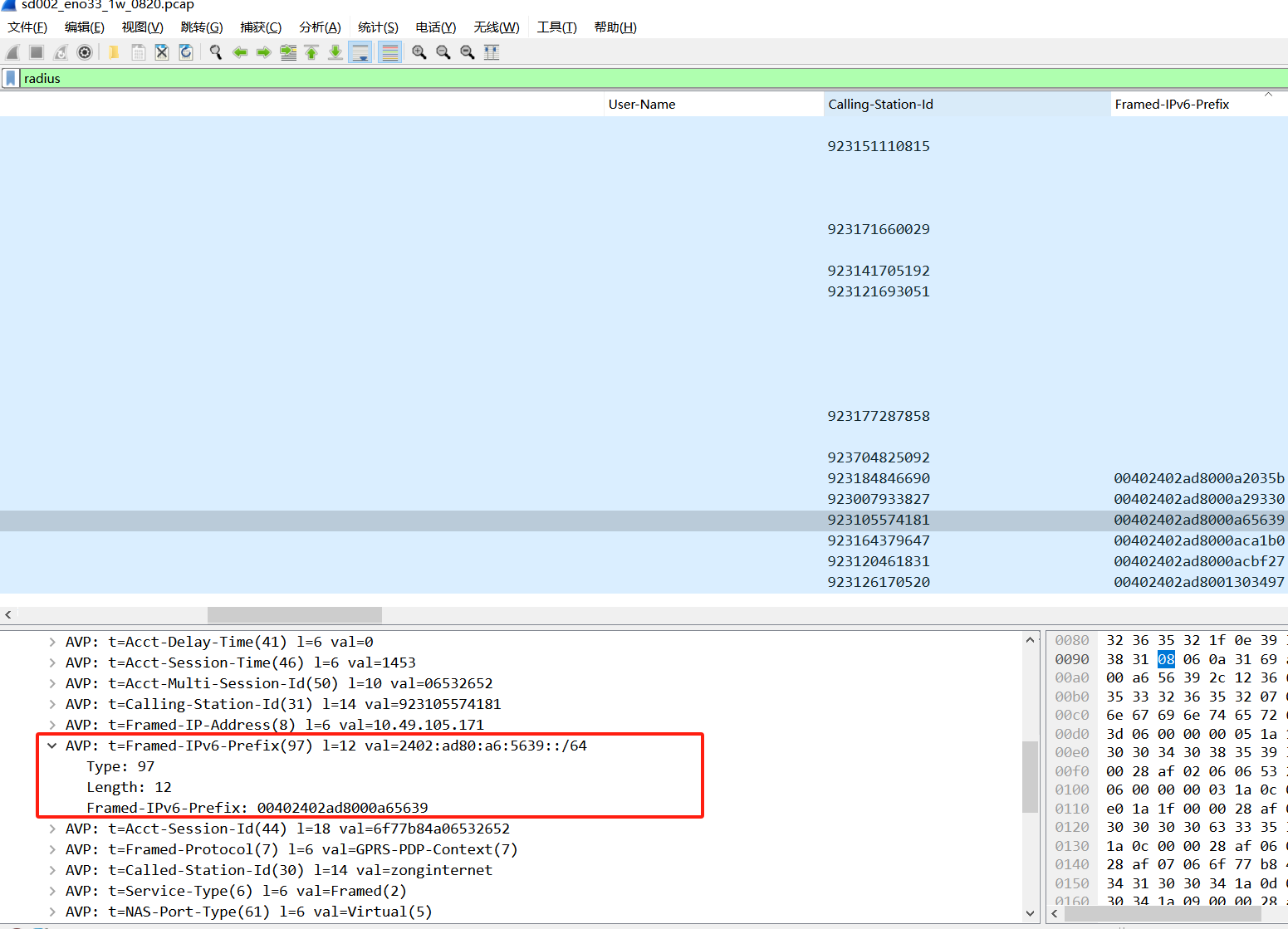Viewport: 1288px width, 929px height.
Task: Jump to the last packet
Action: pyautogui.click(x=335, y=52)
